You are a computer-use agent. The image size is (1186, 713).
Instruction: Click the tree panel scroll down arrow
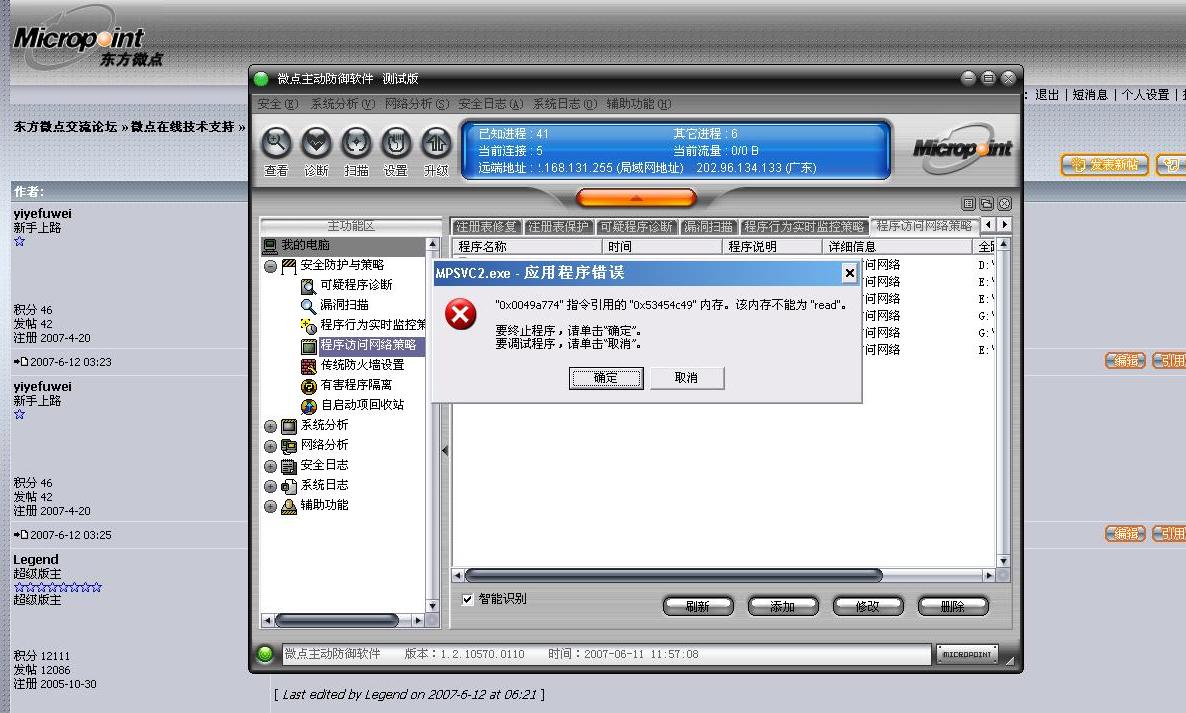pyautogui.click(x=433, y=606)
